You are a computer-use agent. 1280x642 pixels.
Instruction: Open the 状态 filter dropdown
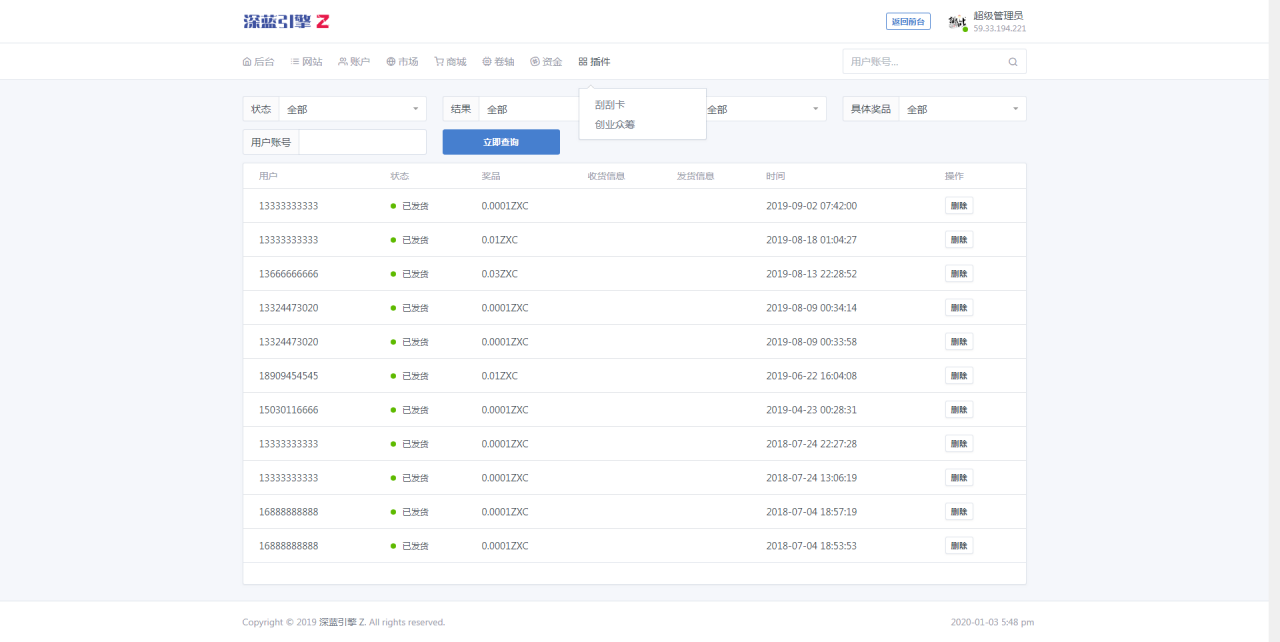coord(351,108)
